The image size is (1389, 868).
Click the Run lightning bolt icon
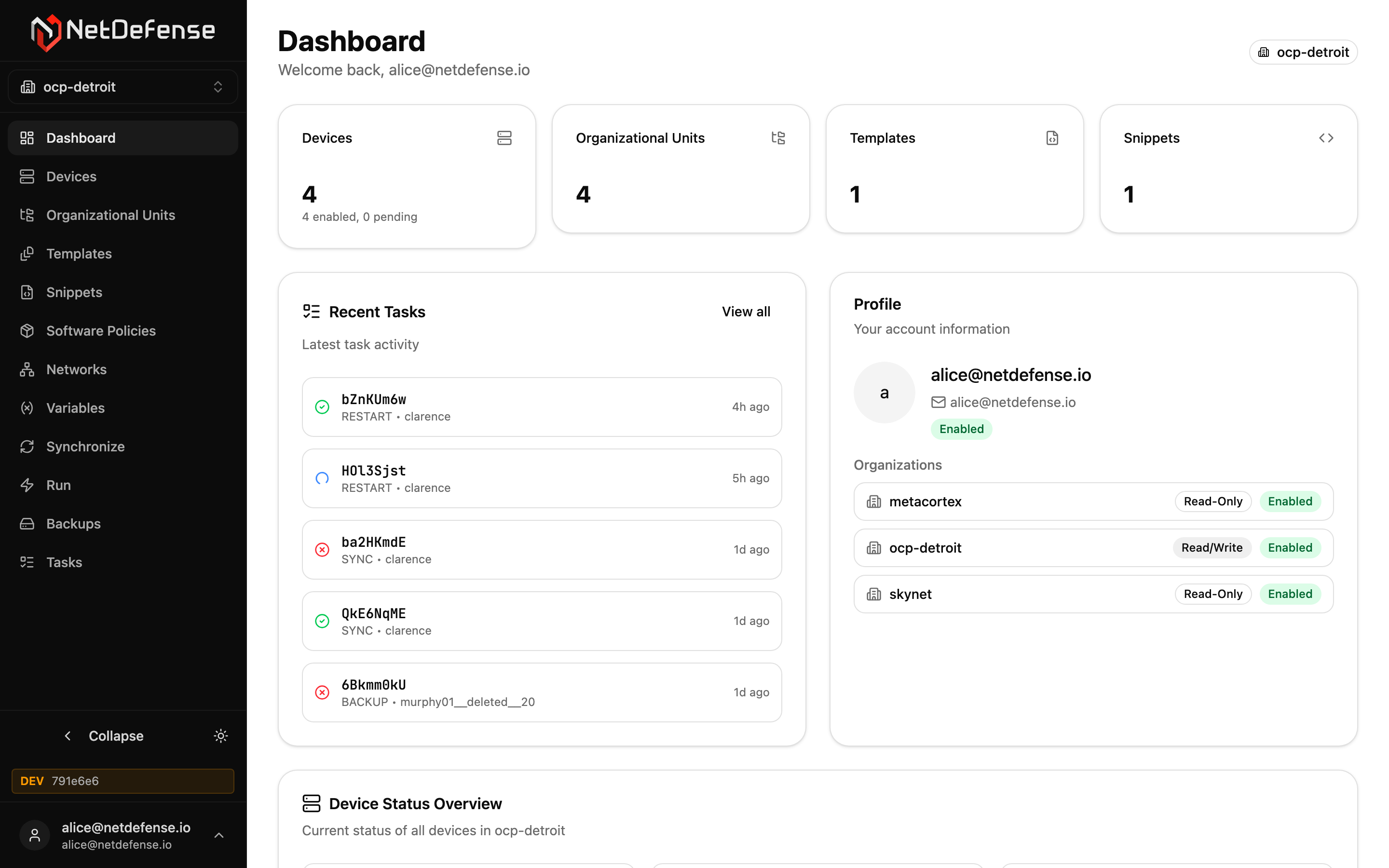27,485
